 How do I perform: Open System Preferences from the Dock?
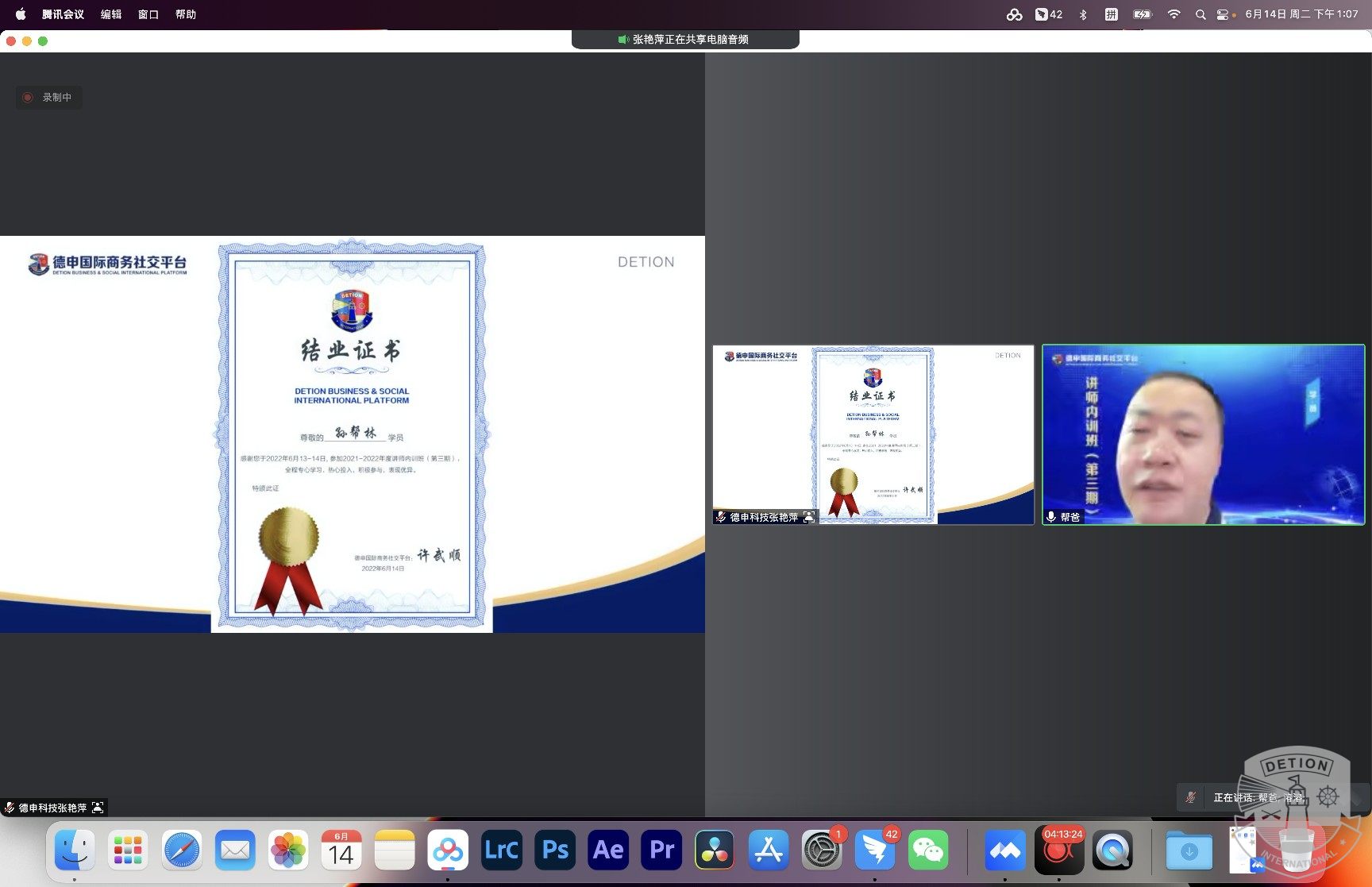pyautogui.click(x=822, y=850)
